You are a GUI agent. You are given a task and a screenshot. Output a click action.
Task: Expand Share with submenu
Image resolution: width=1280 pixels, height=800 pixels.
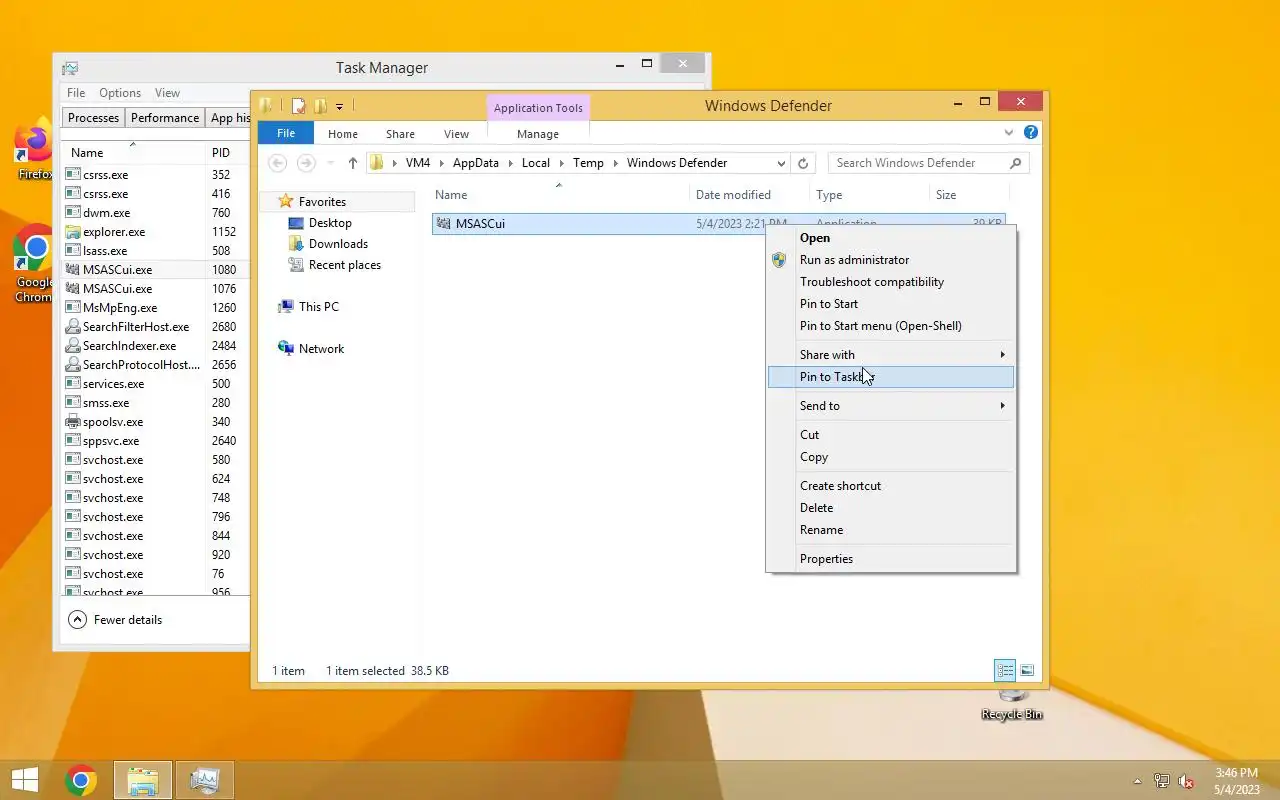click(890, 354)
